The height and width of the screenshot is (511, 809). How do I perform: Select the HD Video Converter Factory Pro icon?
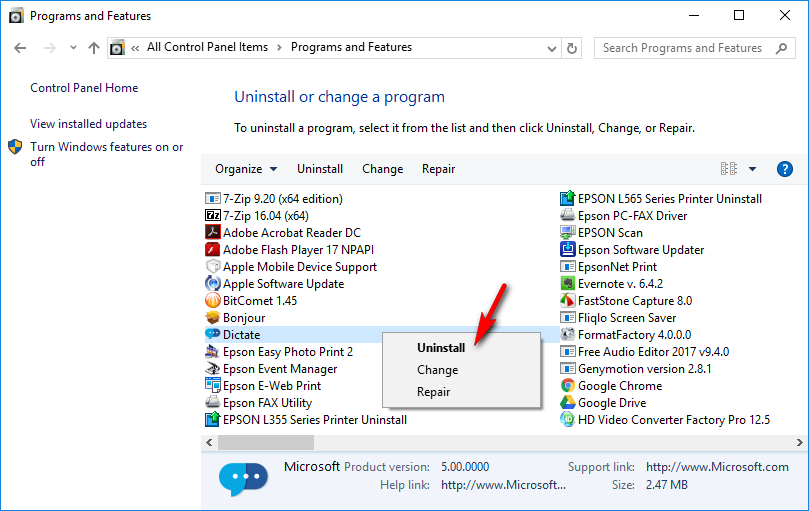pos(568,420)
